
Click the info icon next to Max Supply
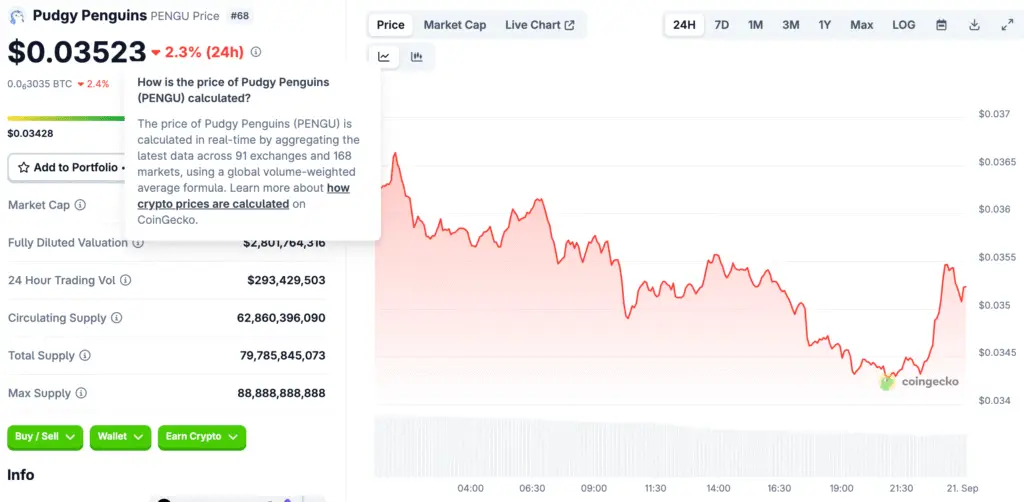[81, 394]
